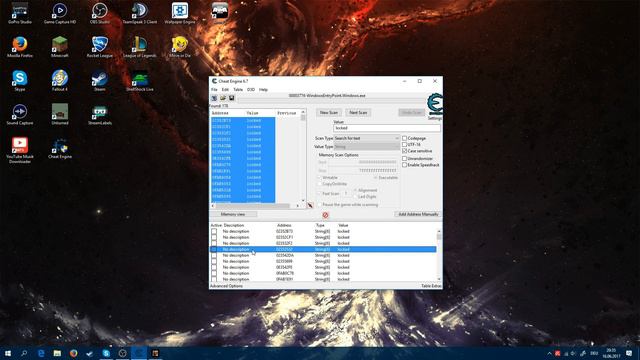
Task: Click Add Address Manually button
Action: point(418,214)
